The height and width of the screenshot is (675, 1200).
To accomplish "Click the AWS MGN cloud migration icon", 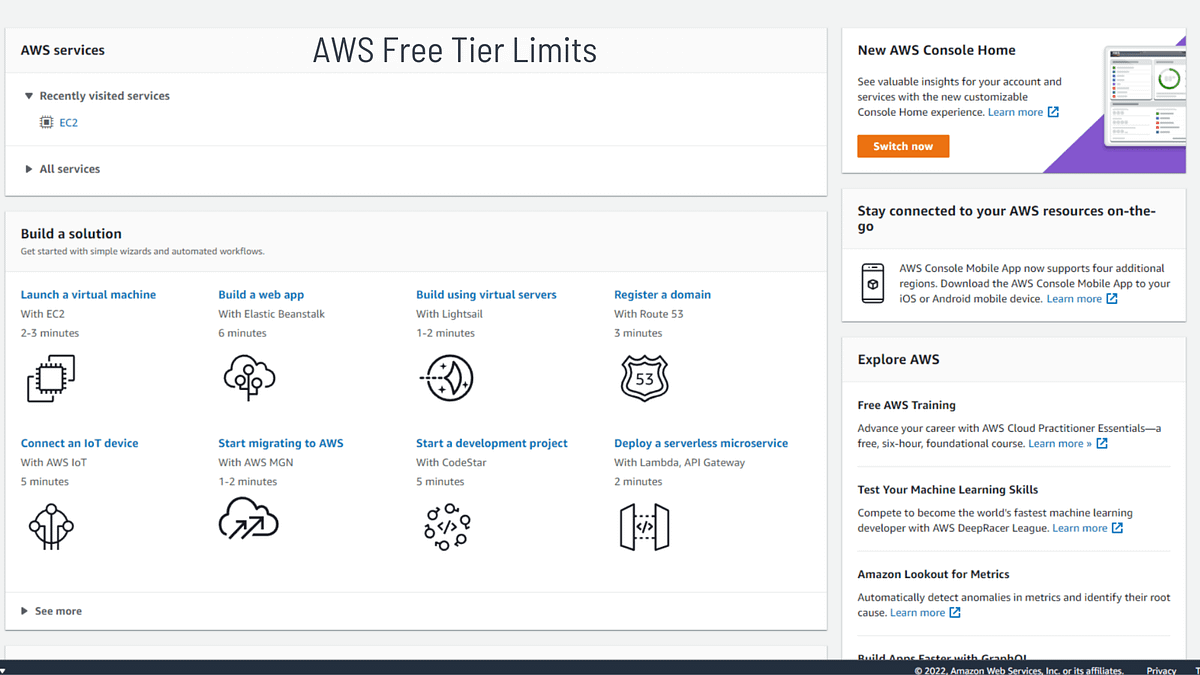I will 248,519.
